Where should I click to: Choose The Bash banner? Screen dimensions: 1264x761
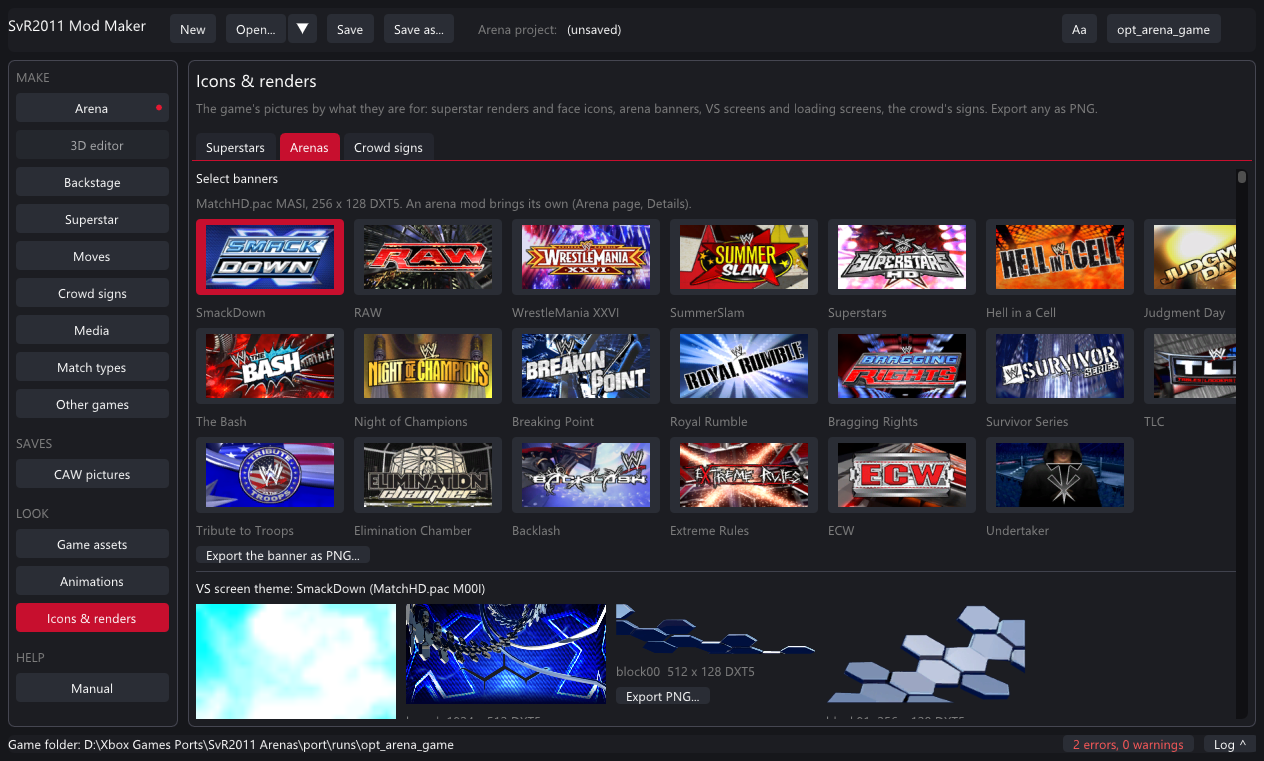270,366
